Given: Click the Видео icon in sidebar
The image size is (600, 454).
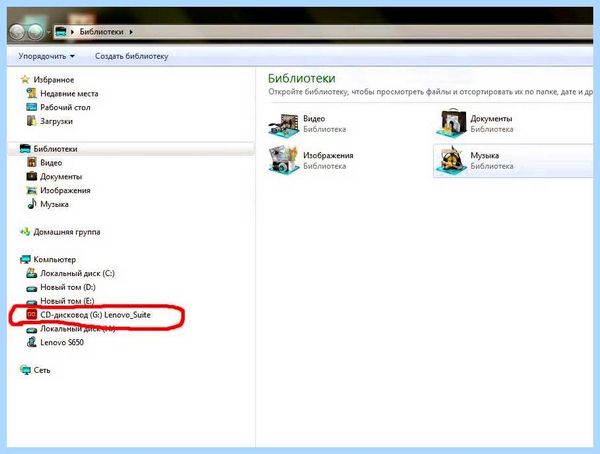Looking at the screenshot, I should [x=31, y=162].
